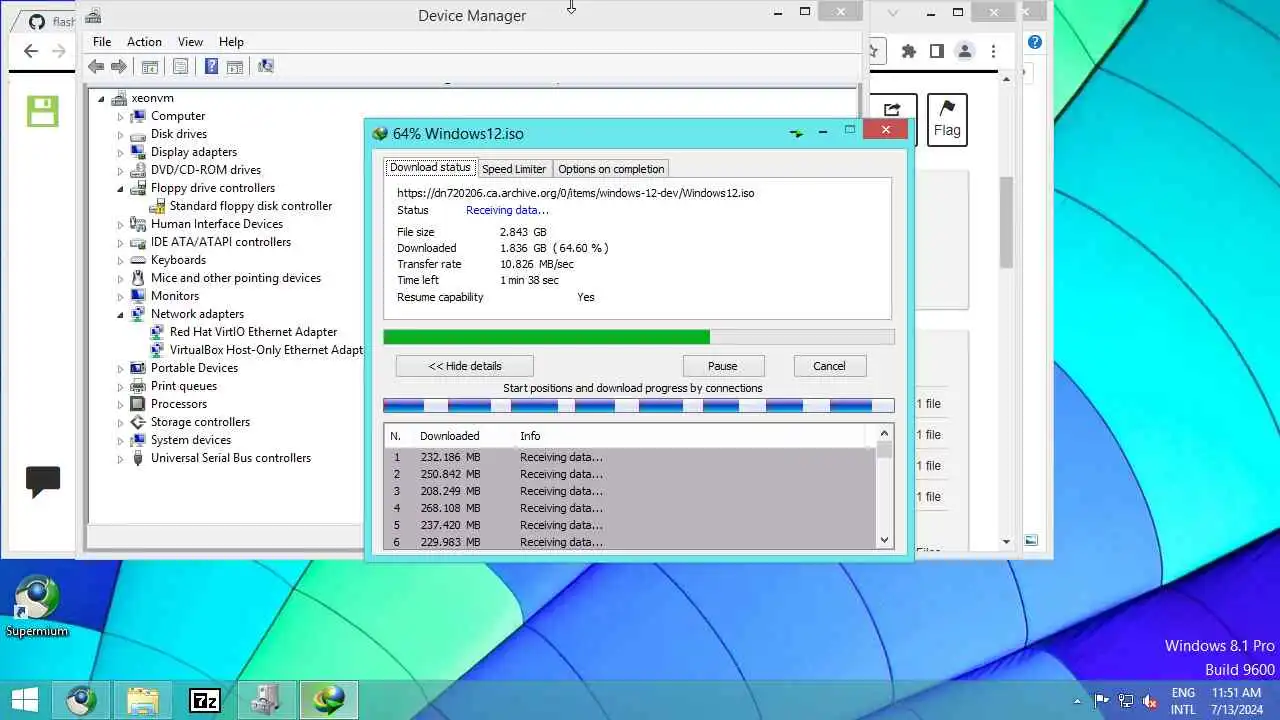Click the 7-Zip taskbar icon

point(205,699)
